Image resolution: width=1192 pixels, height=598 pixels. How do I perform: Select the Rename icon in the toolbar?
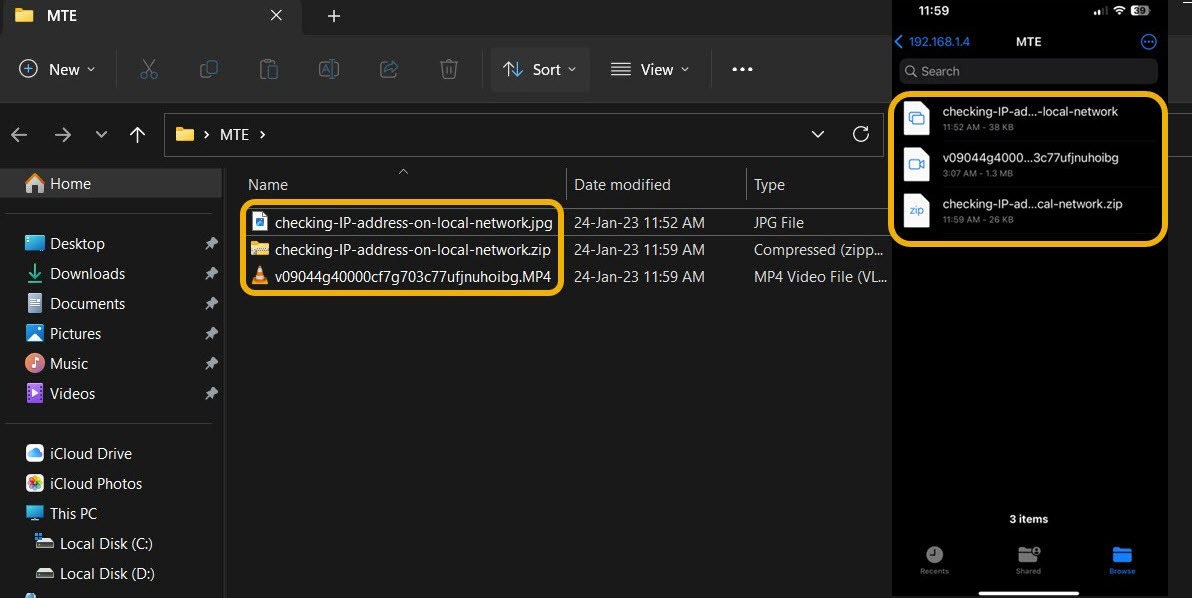[x=329, y=69]
